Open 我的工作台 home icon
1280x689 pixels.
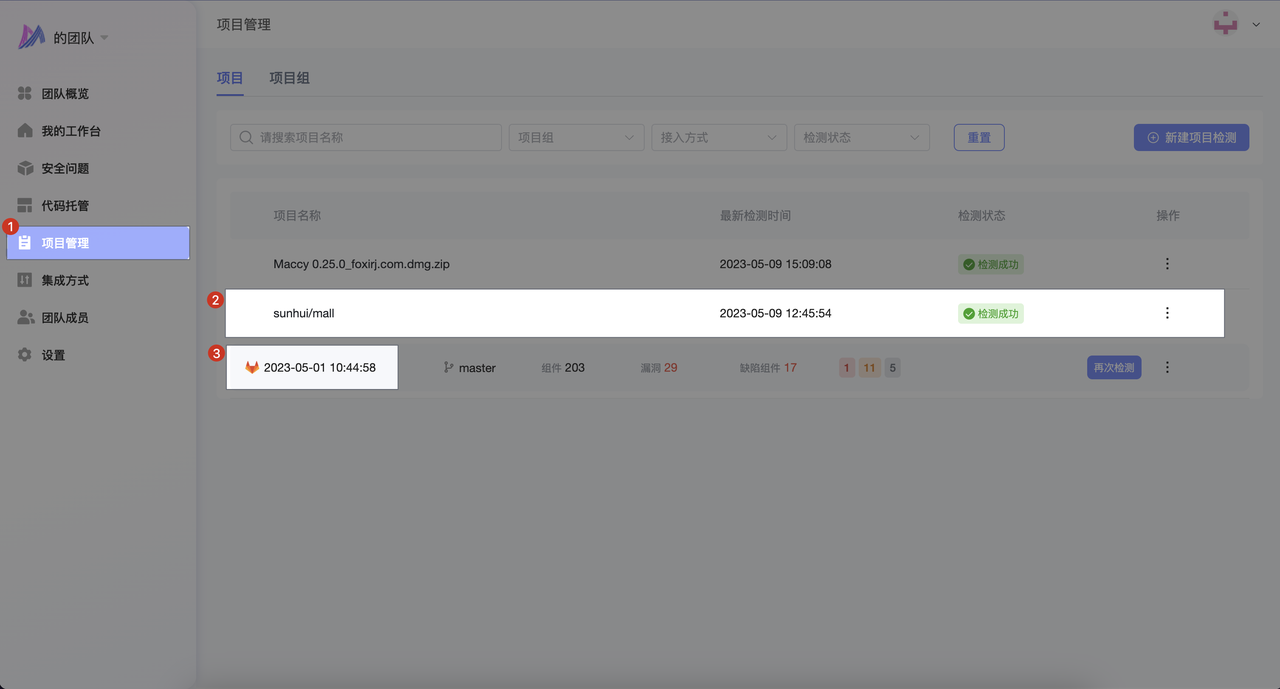[25, 131]
